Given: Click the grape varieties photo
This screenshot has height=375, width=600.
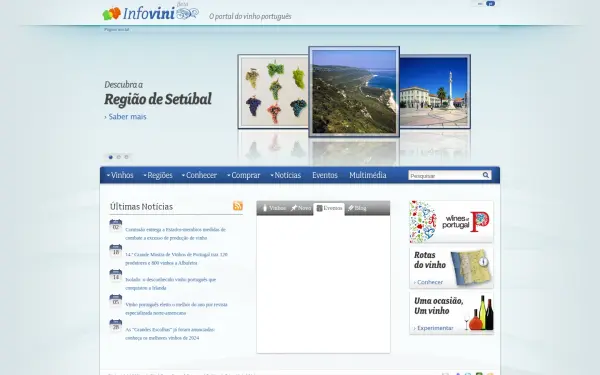Looking at the screenshot, I should coord(273,91).
